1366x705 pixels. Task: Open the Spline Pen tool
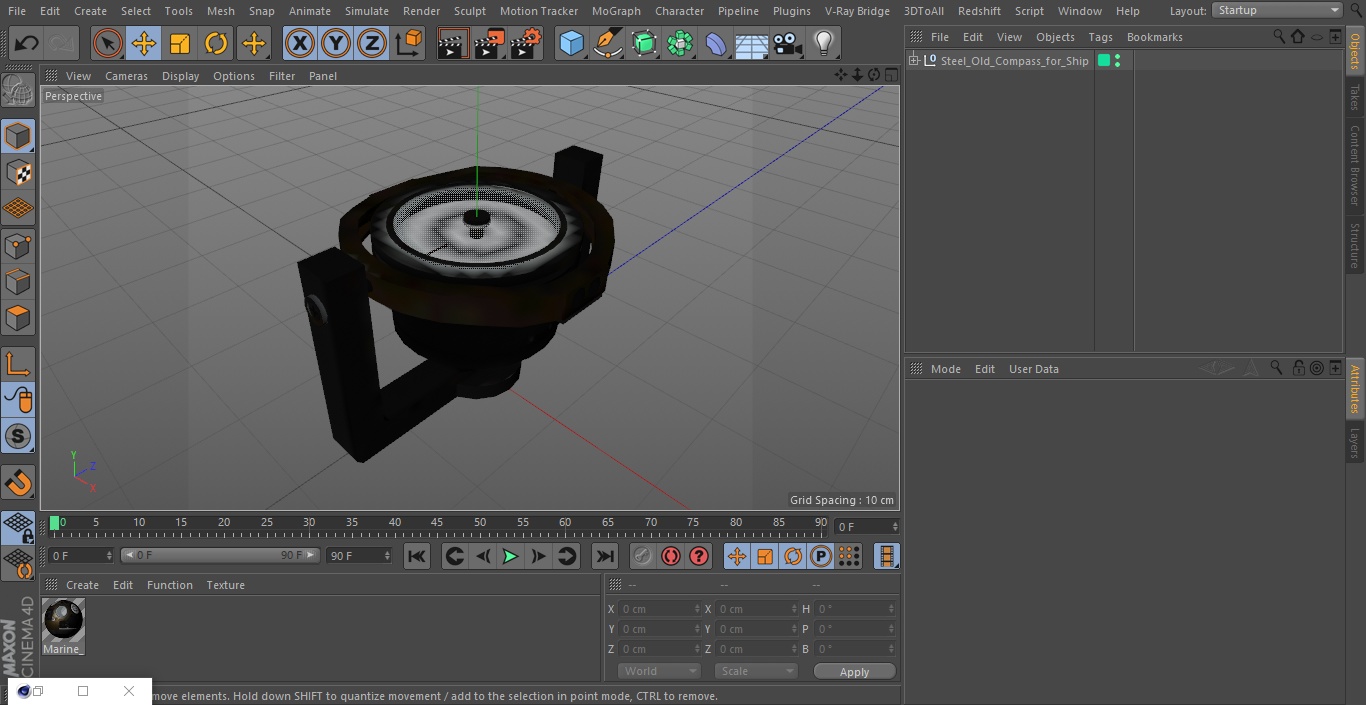(607, 44)
